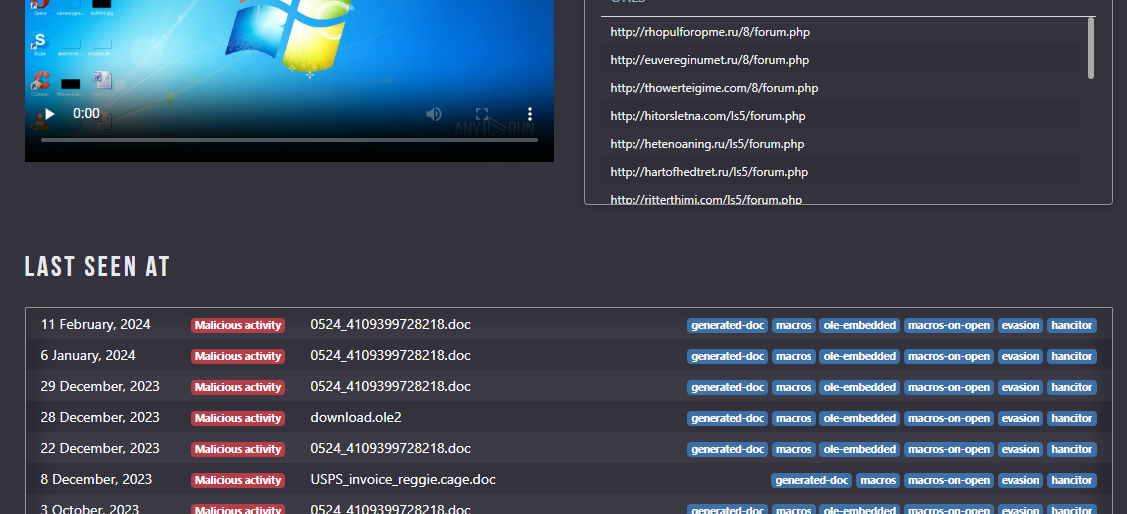The width and height of the screenshot is (1127, 514).
Task: Open video fullscreen mode icon
Action: 482,114
